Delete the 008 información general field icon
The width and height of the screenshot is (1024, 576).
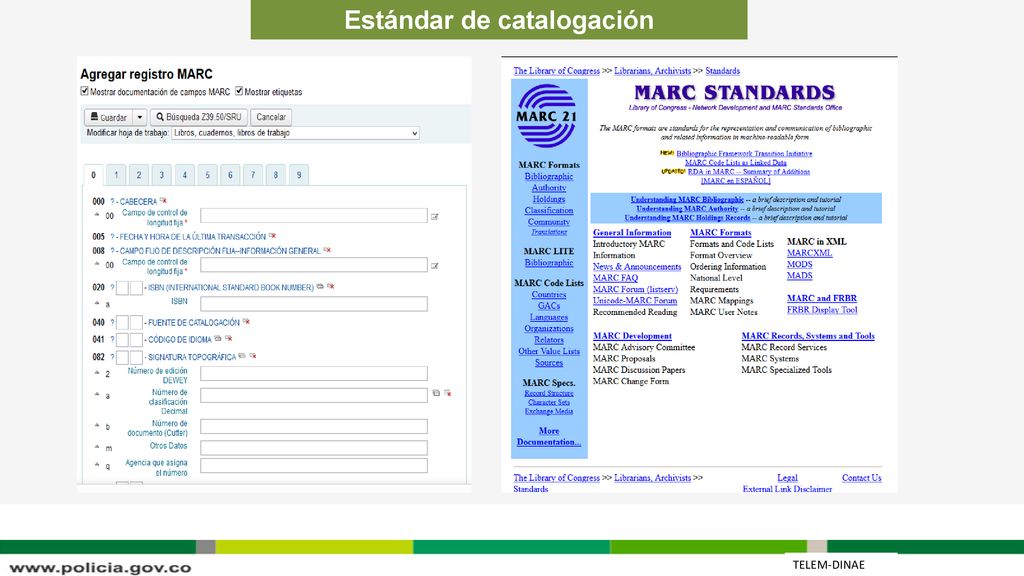(x=327, y=250)
